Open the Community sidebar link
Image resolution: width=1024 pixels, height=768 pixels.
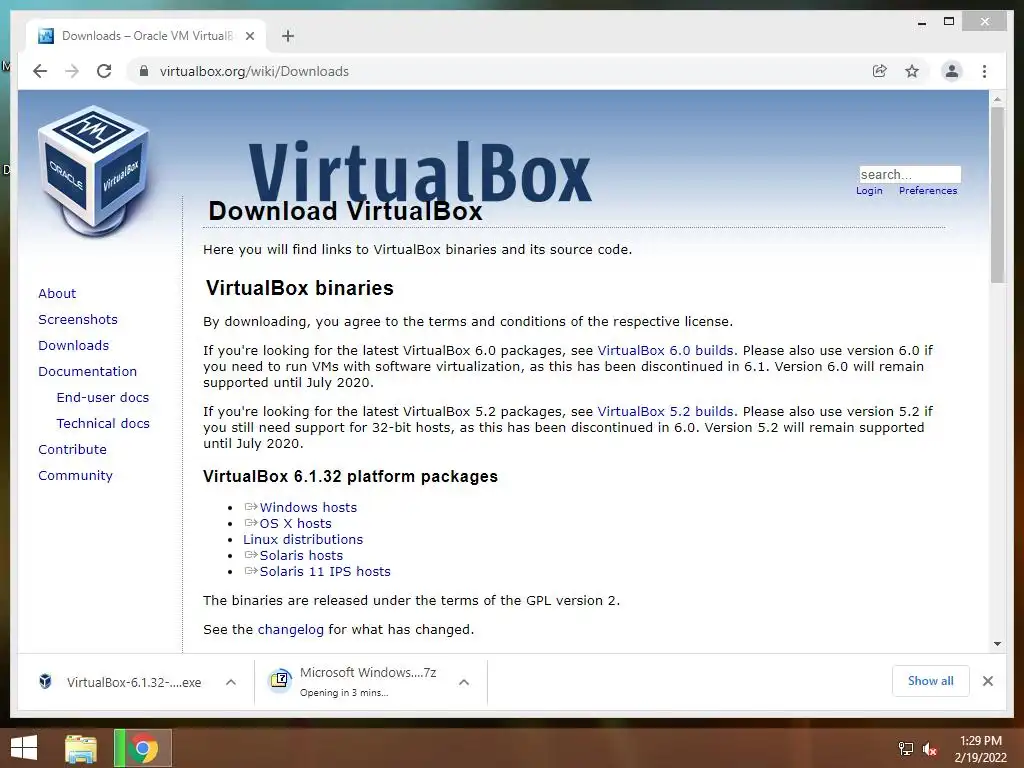75,475
